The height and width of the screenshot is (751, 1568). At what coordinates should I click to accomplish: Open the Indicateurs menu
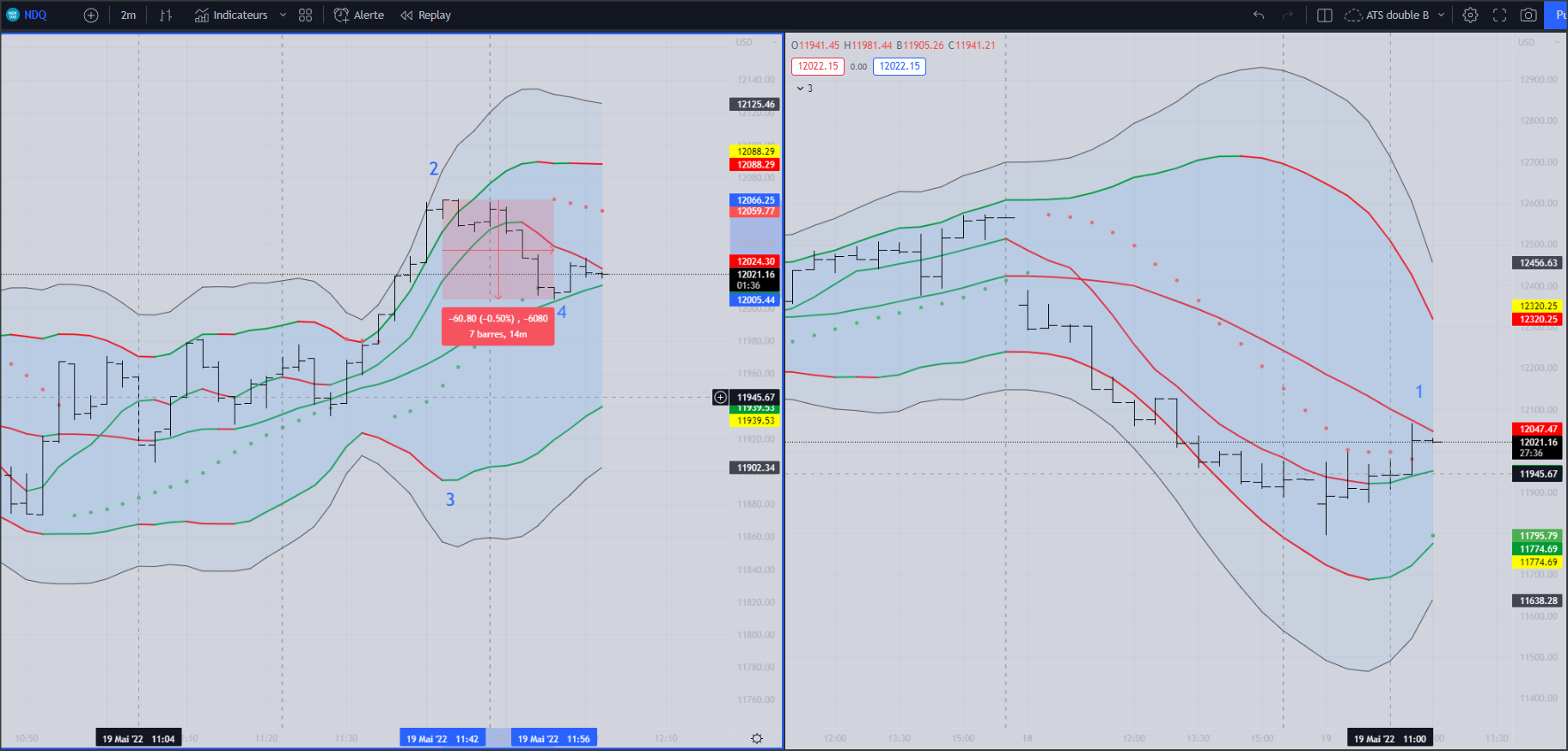tap(231, 15)
